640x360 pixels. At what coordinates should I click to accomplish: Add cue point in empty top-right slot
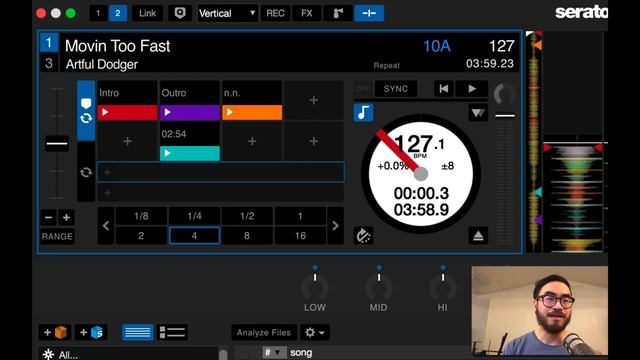[313, 100]
